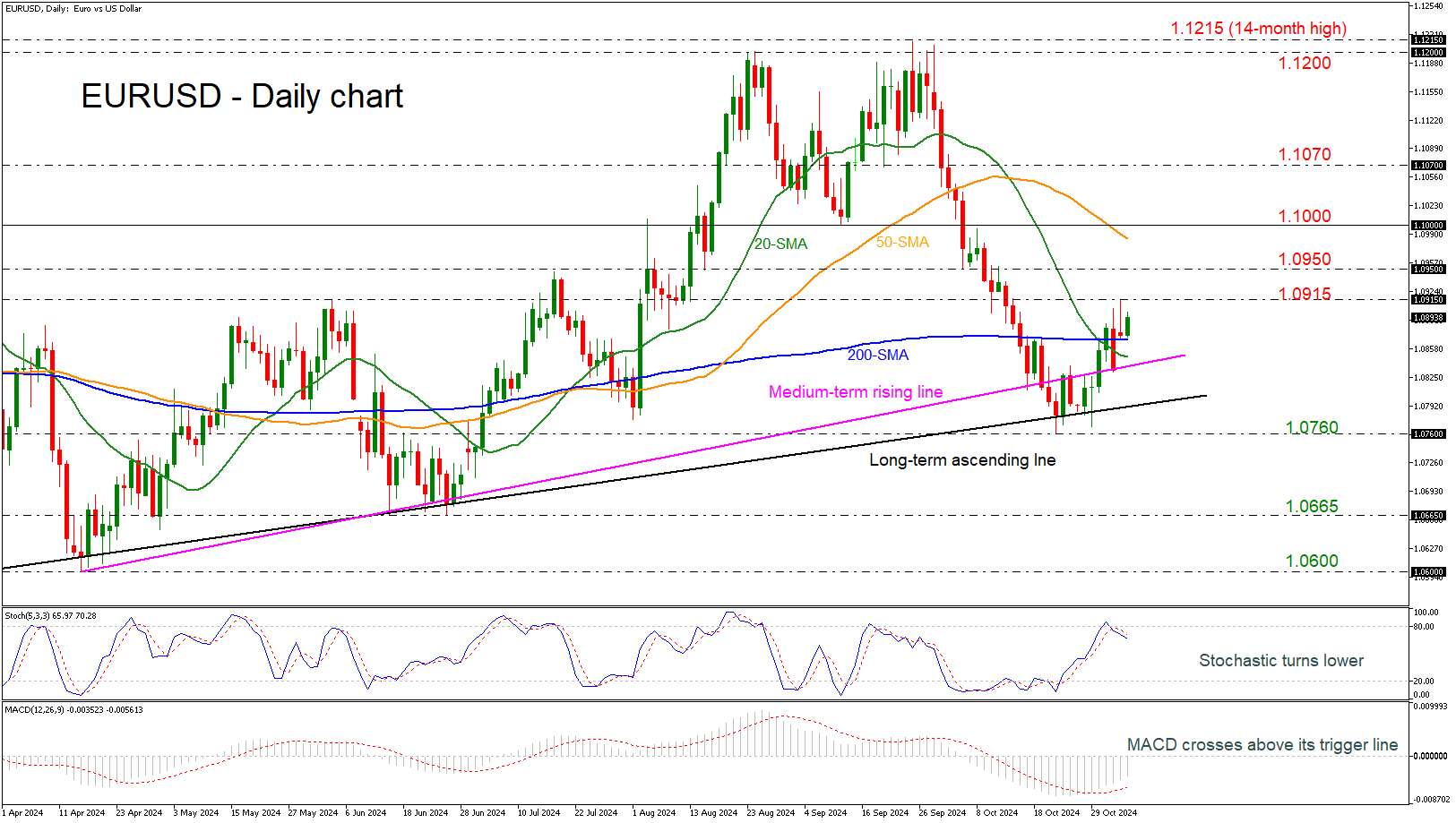Click the '6 Jun 2024' date label
The height and width of the screenshot is (823, 1456).
pyautogui.click(x=366, y=813)
